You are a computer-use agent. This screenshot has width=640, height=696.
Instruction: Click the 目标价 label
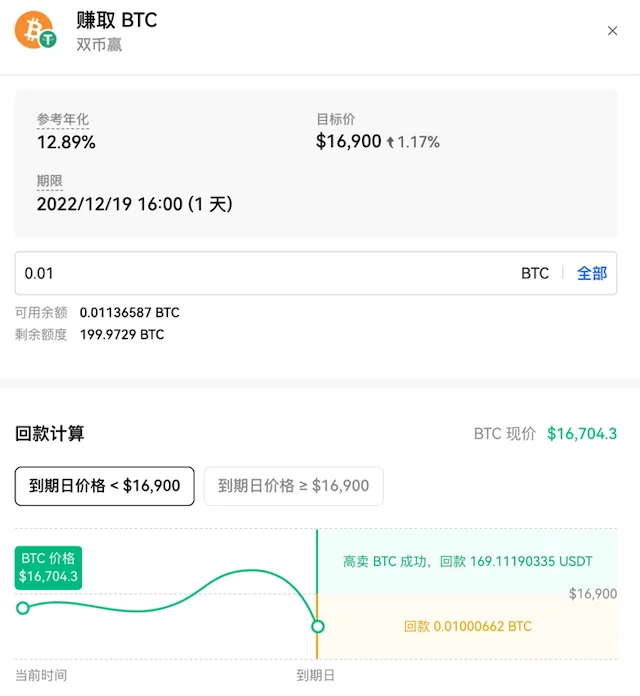tap(336, 119)
